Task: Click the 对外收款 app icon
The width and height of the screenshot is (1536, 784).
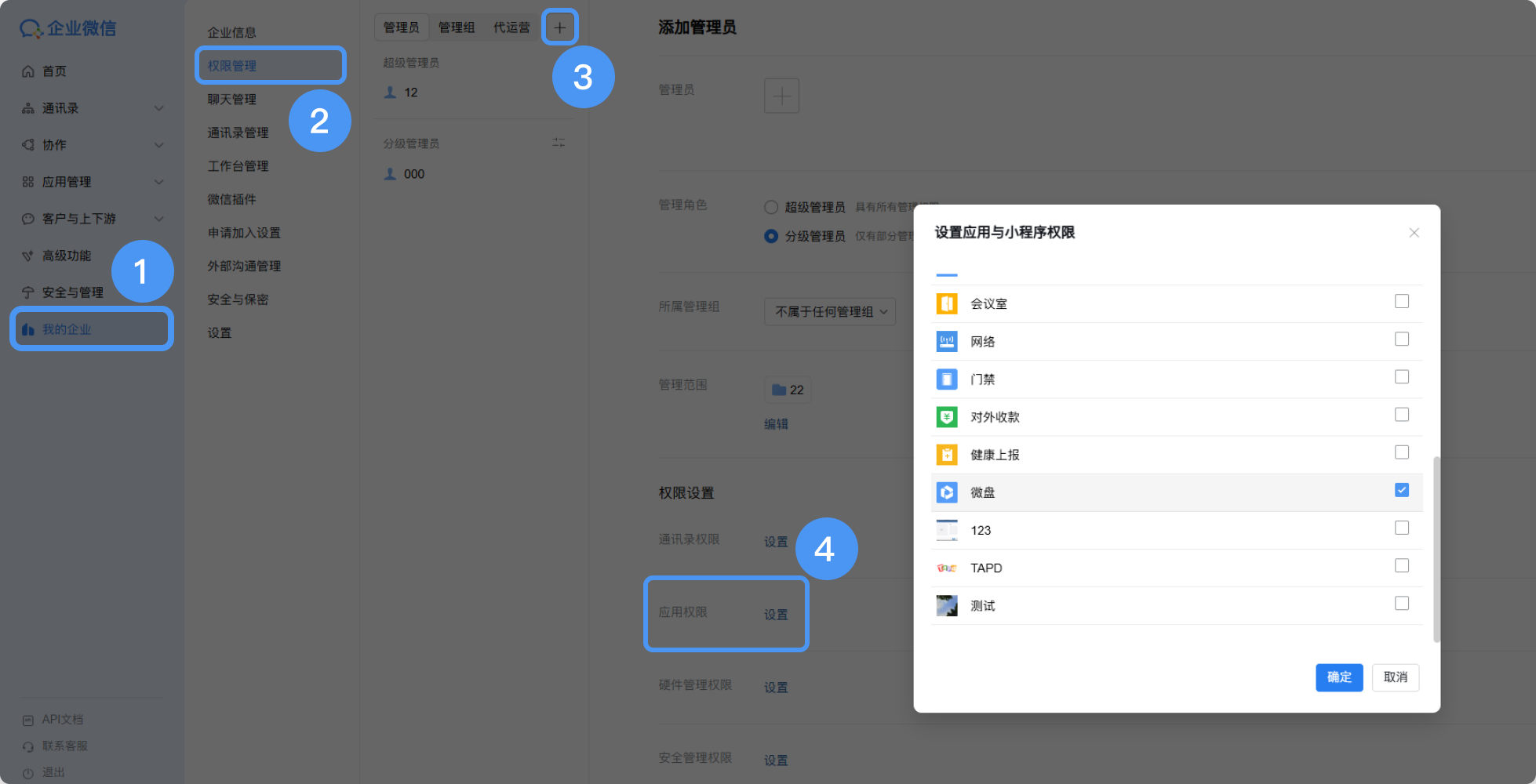Action: point(947,417)
